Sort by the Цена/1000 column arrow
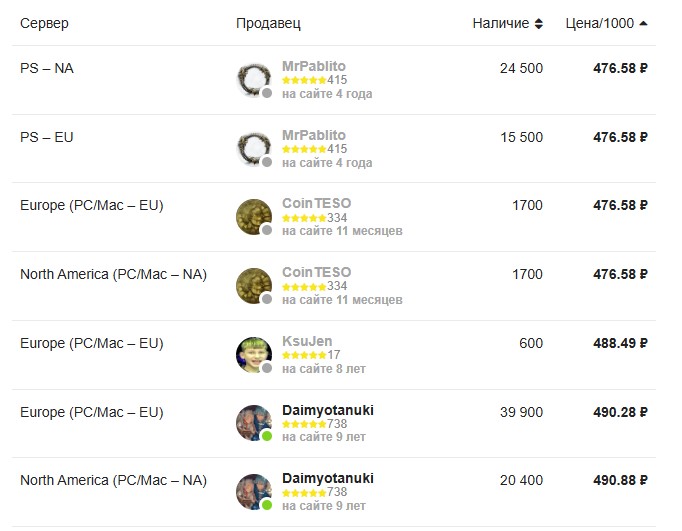The image size is (682, 531). [x=643, y=23]
